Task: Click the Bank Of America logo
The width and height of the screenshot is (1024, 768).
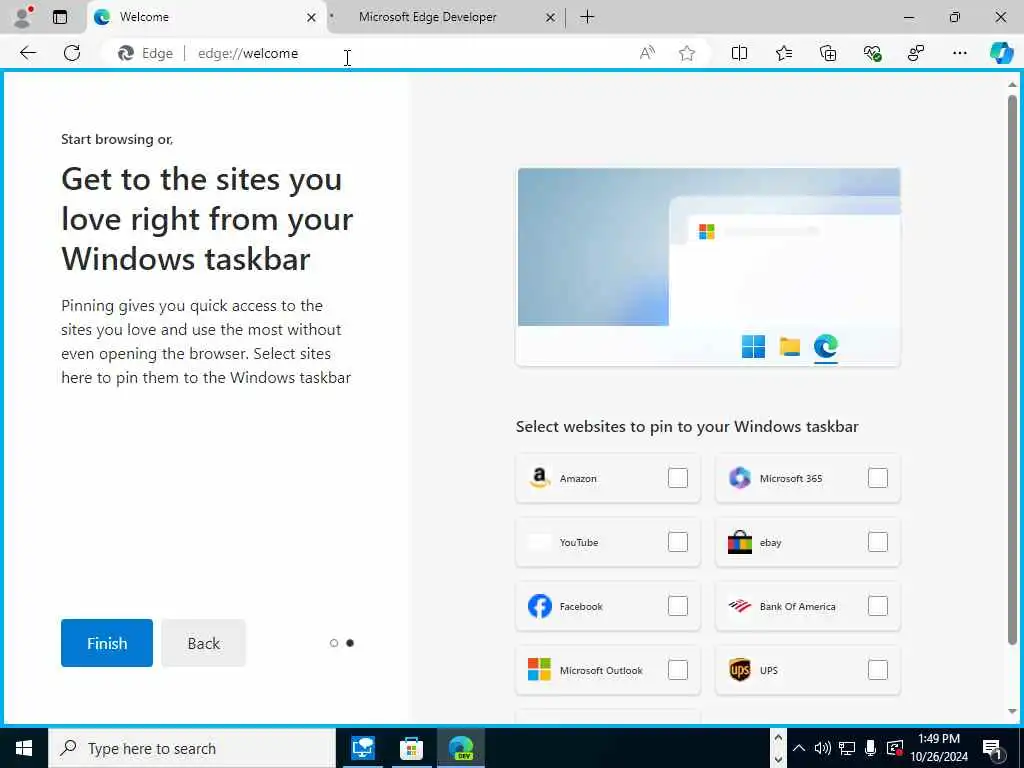Action: click(x=739, y=606)
